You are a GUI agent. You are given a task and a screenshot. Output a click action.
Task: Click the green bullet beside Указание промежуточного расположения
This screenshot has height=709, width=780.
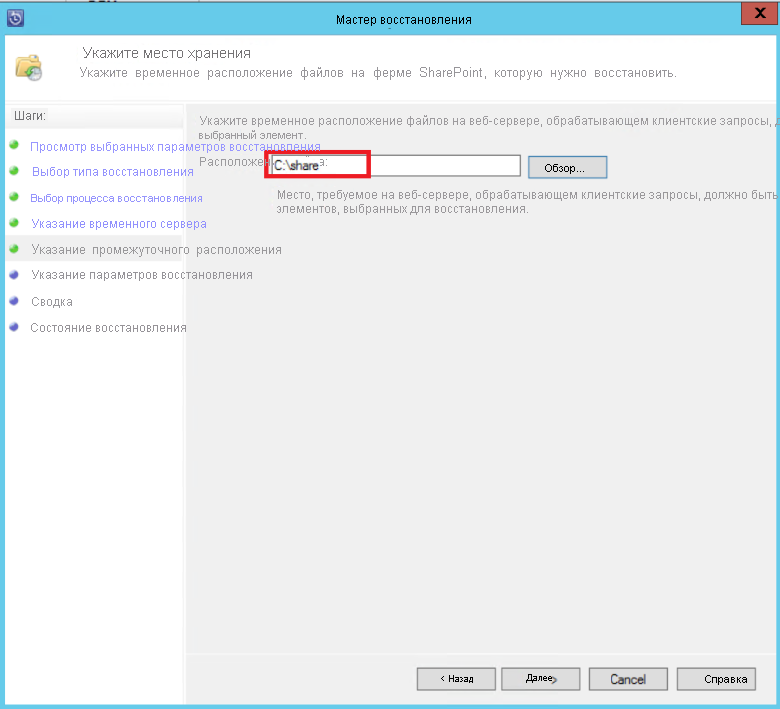click(14, 248)
